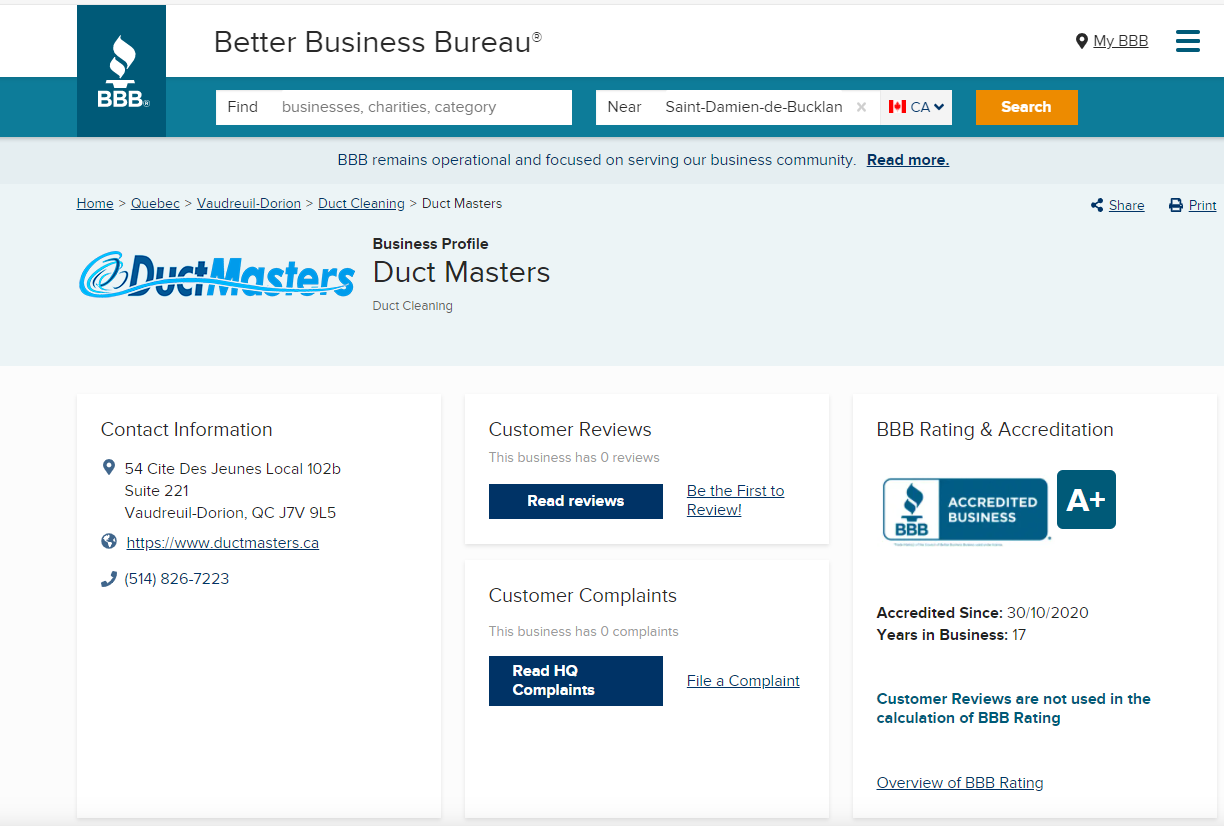Open the Vaudreuil-Dorion breadcrumb
1224x826 pixels.
[249, 203]
